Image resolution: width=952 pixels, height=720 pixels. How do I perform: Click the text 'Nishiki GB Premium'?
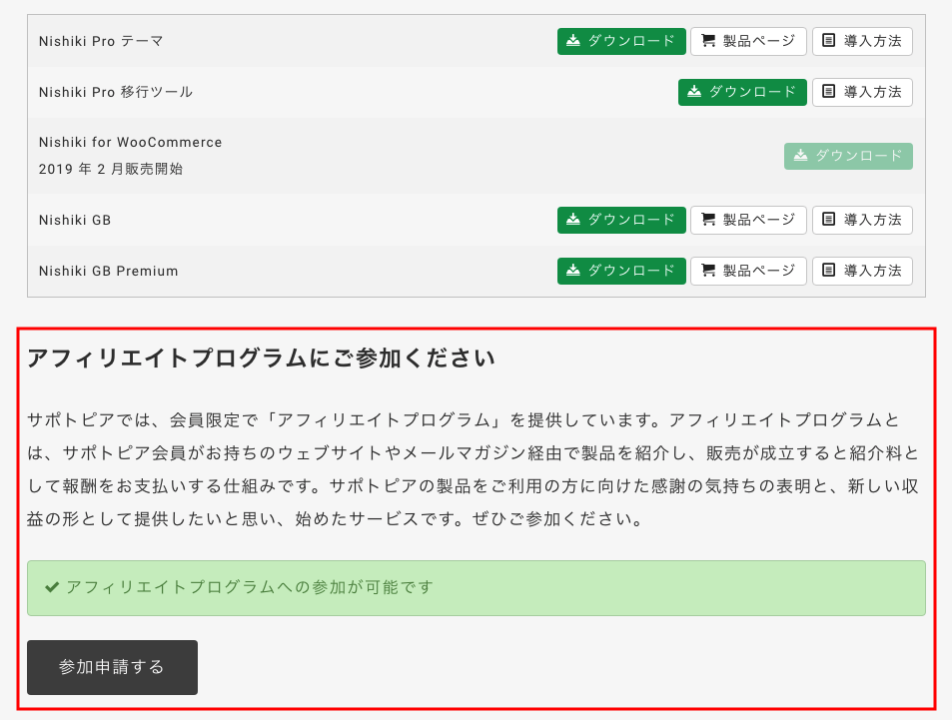pos(108,271)
